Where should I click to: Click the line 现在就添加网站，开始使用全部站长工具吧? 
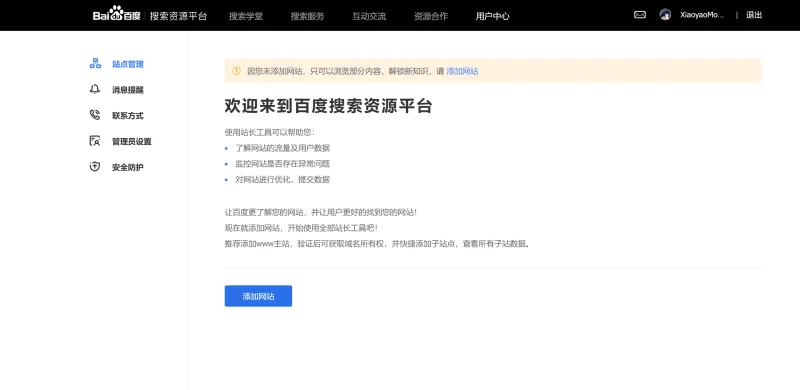point(301,228)
